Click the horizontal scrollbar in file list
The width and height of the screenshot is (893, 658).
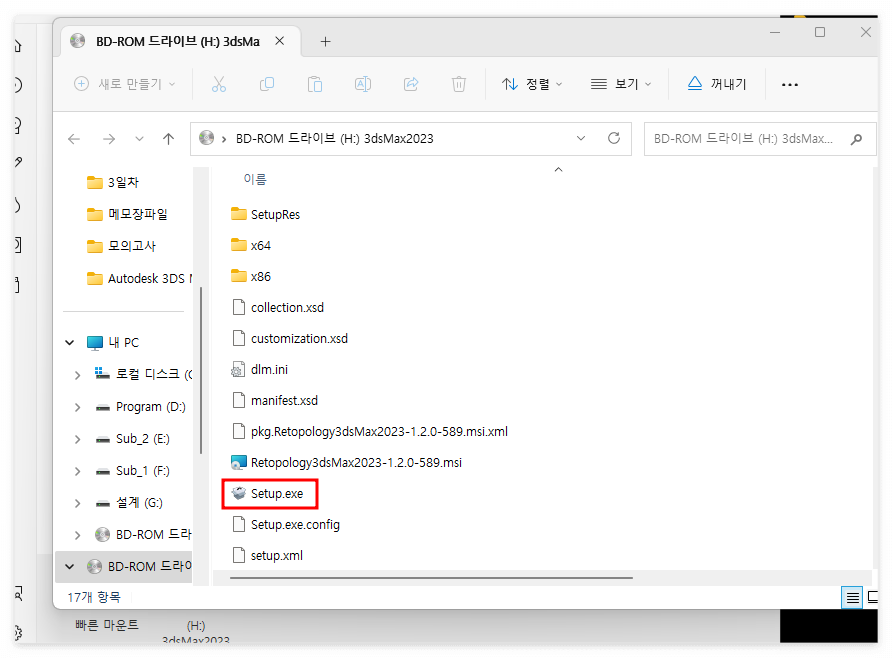[x=431, y=578]
